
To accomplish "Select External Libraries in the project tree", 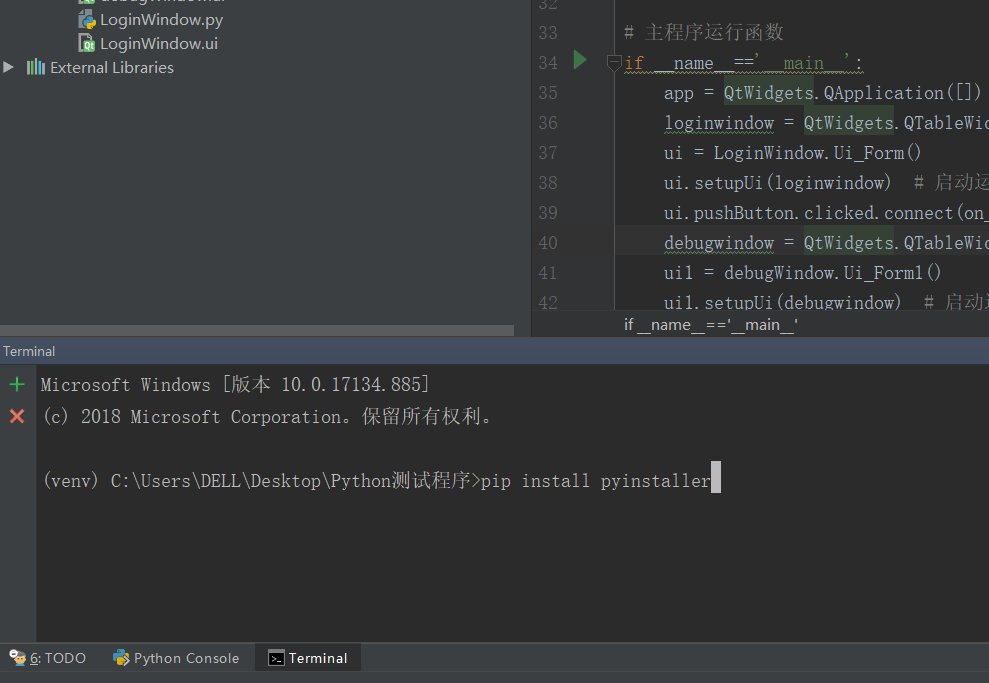I will pos(112,67).
